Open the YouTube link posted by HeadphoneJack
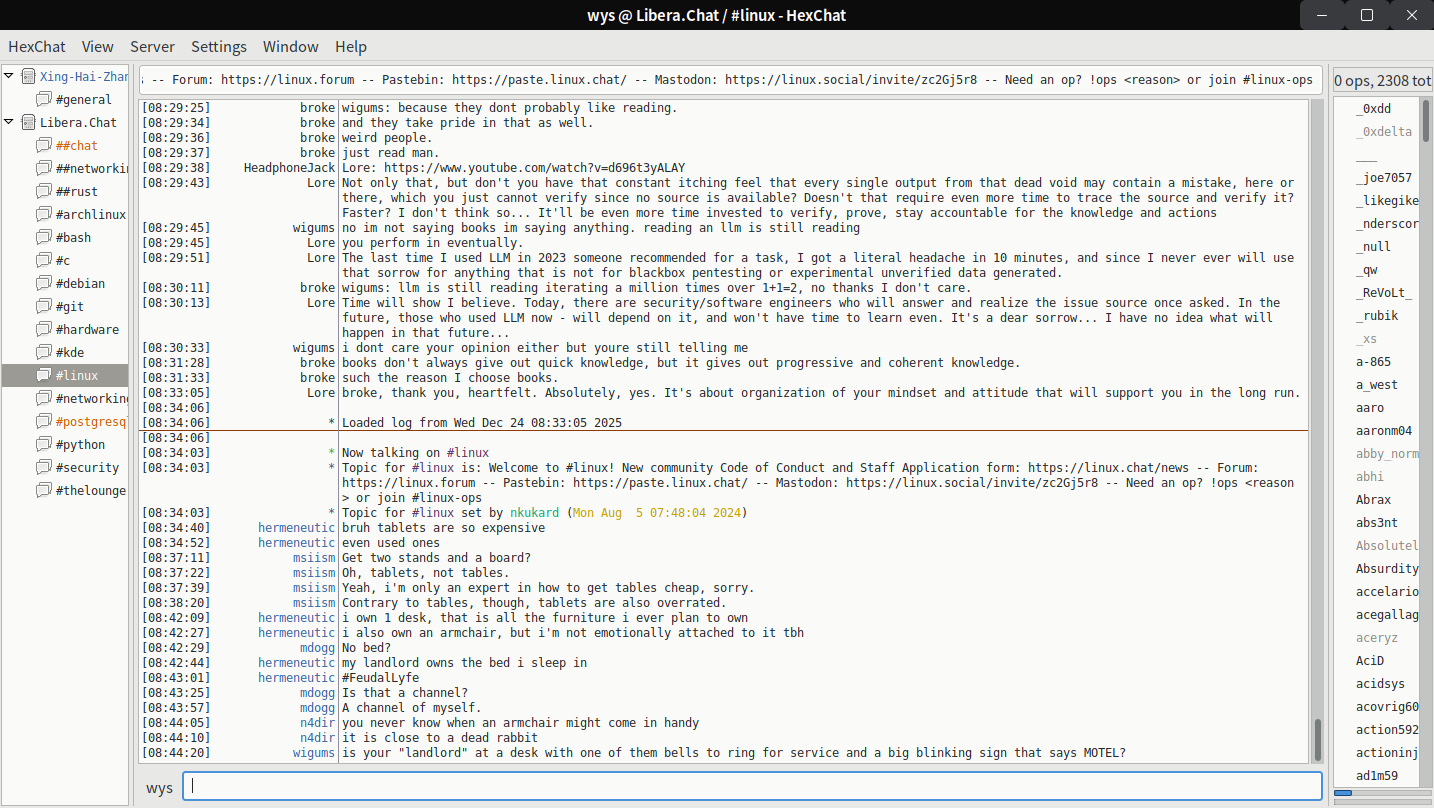 [534, 168]
